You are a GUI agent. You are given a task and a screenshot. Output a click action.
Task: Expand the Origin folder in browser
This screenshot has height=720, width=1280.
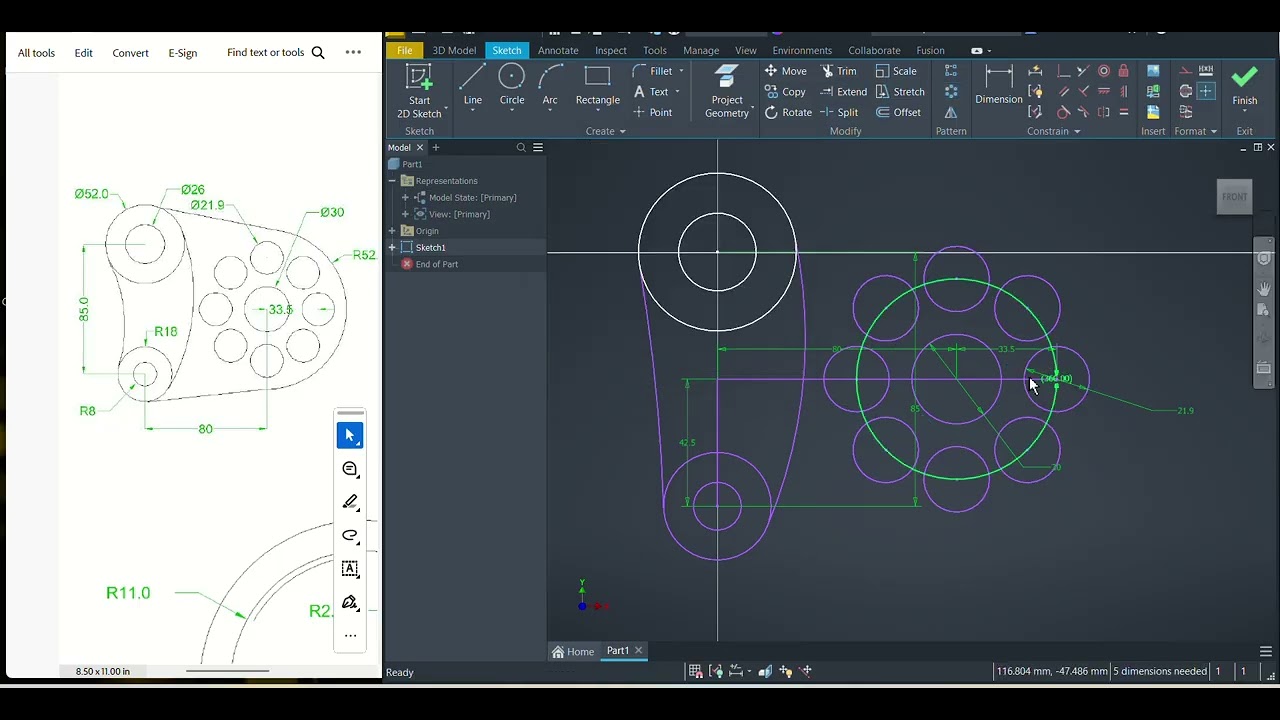pyautogui.click(x=392, y=231)
